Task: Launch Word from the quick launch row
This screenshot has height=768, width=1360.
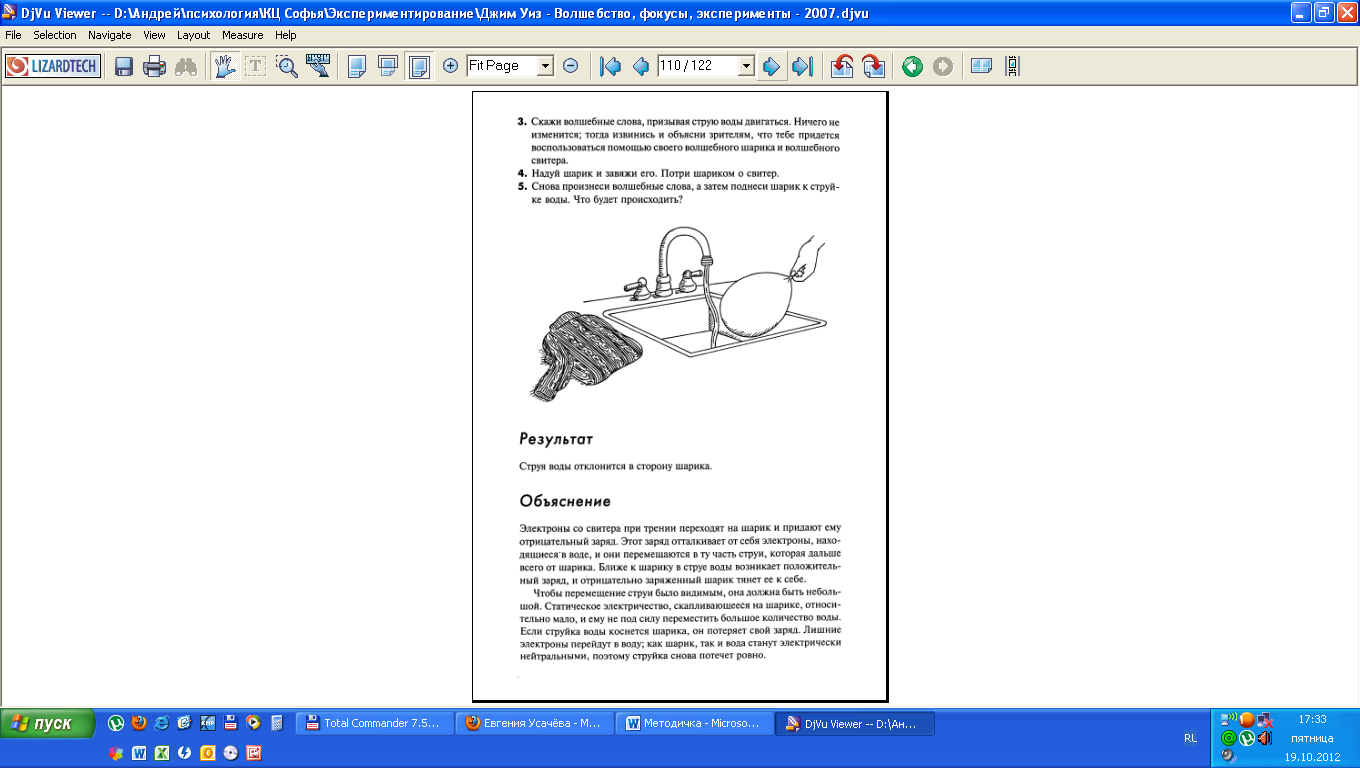Action: [139, 752]
